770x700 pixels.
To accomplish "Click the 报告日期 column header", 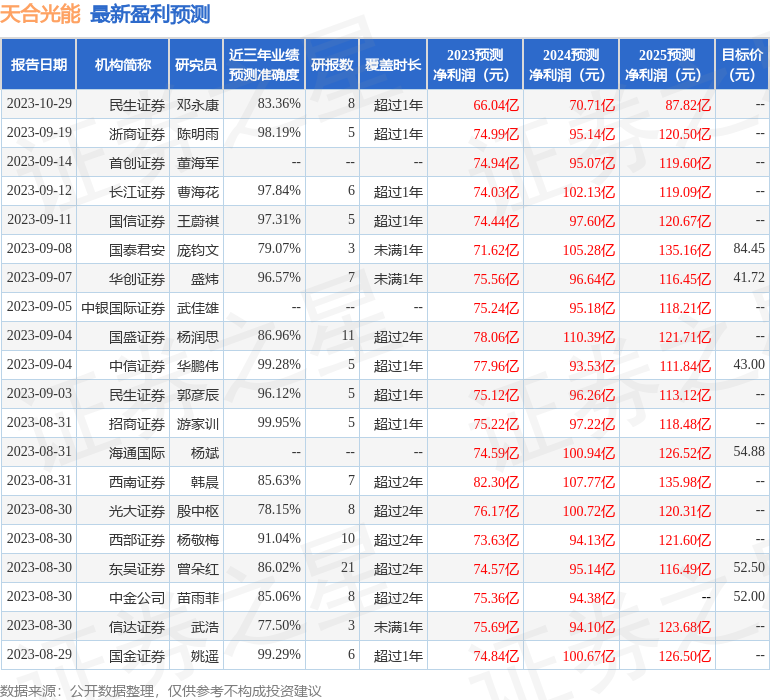I will [x=39, y=64].
